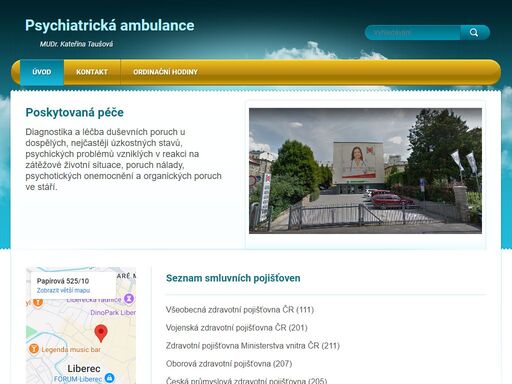The width and height of the screenshot is (512, 384).
Task: Open the ORDINAČNÍ HODINY menu item
Action: pyautogui.click(x=165, y=72)
